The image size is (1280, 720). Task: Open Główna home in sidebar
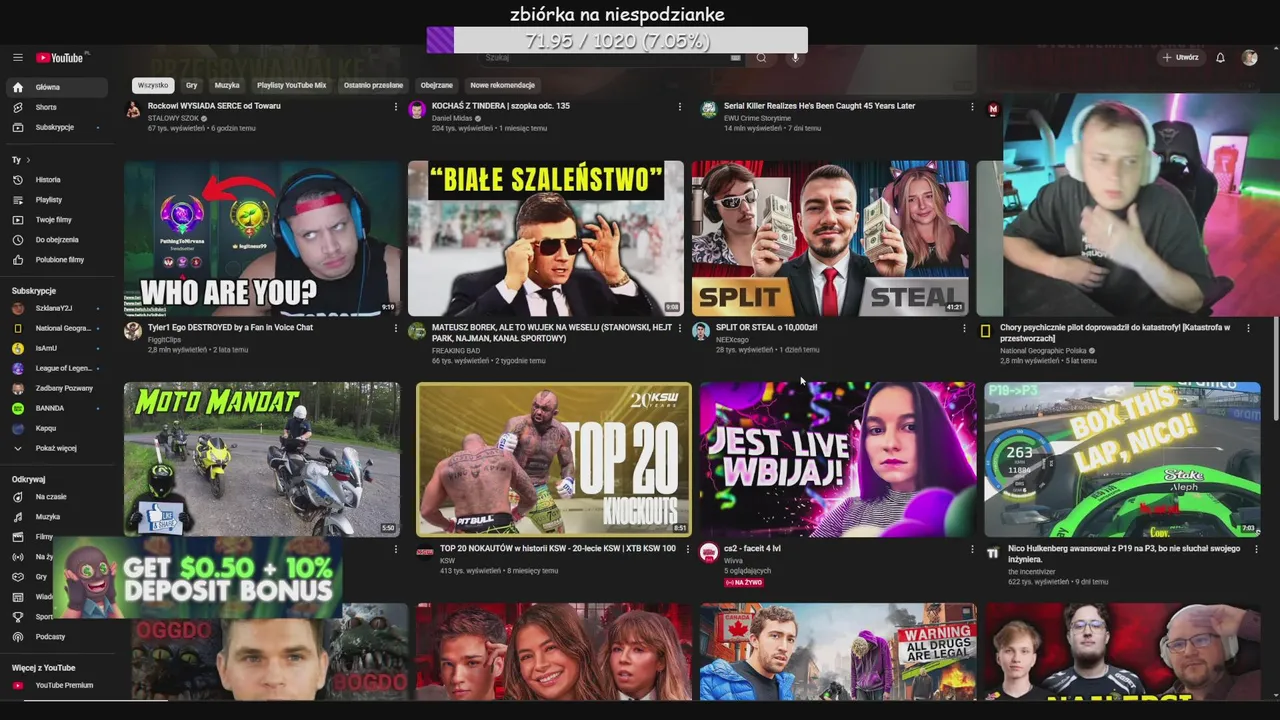57,87
